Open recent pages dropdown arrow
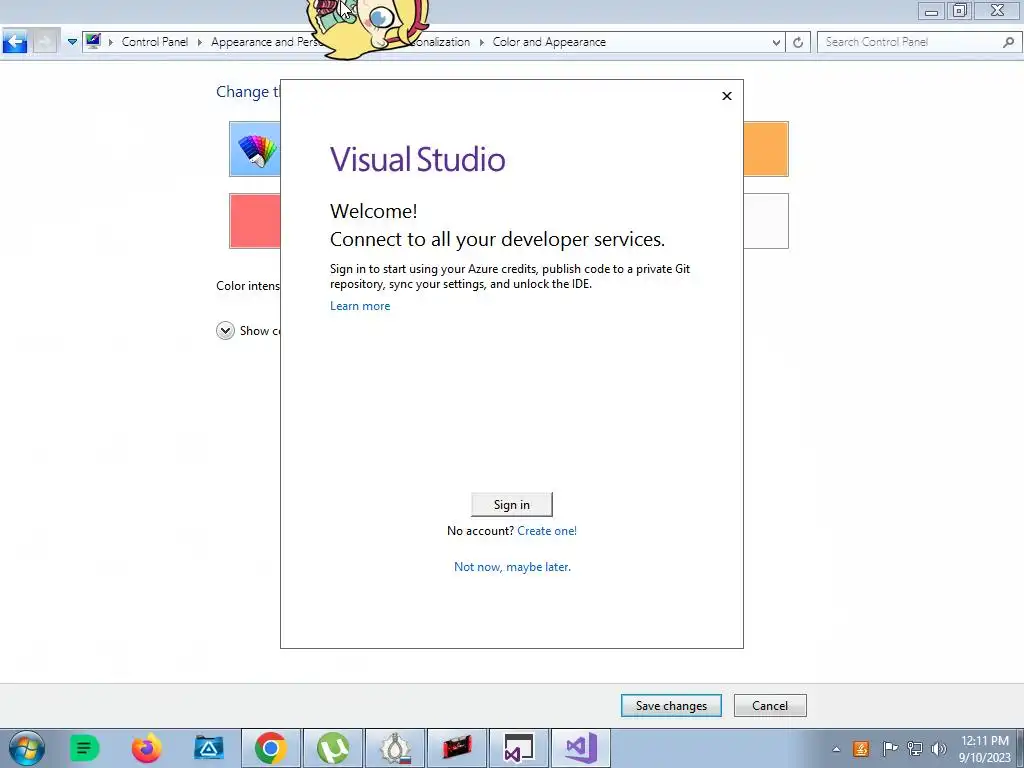Viewport: 1024px width, 768px height. pyautogui.click(x=72, y=42)
